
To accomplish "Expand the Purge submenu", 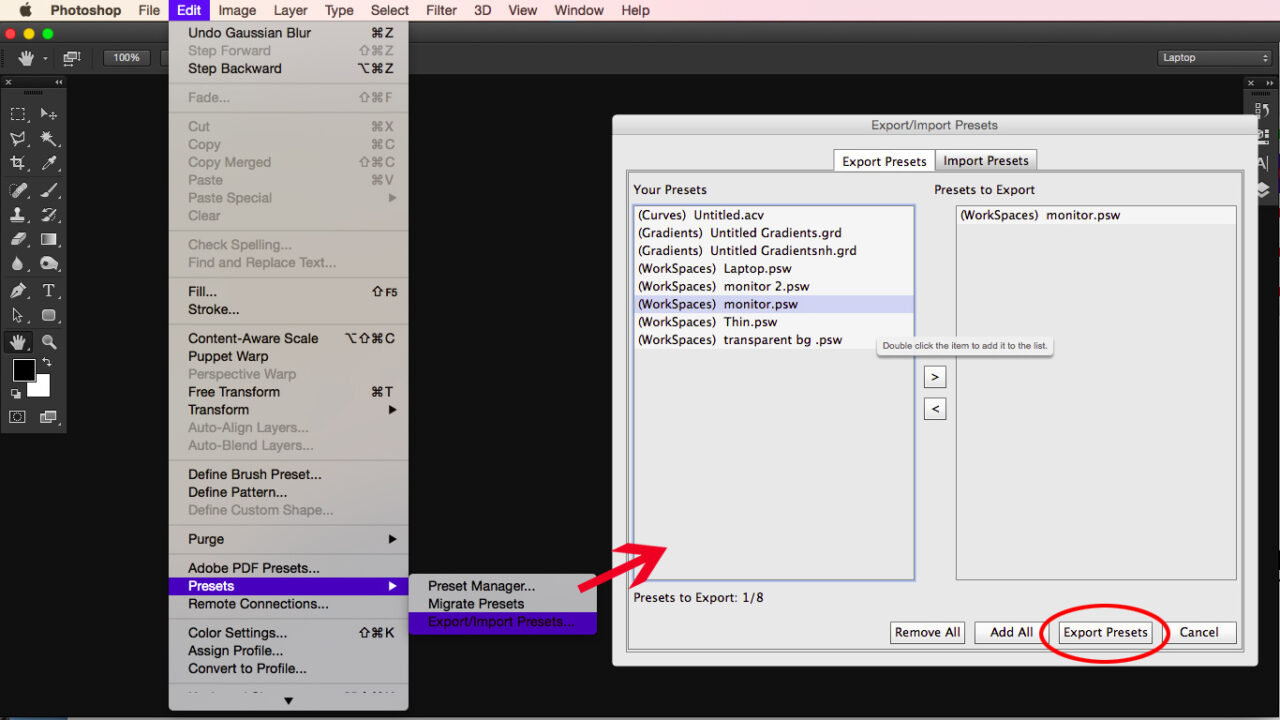I will click(250, 539).
